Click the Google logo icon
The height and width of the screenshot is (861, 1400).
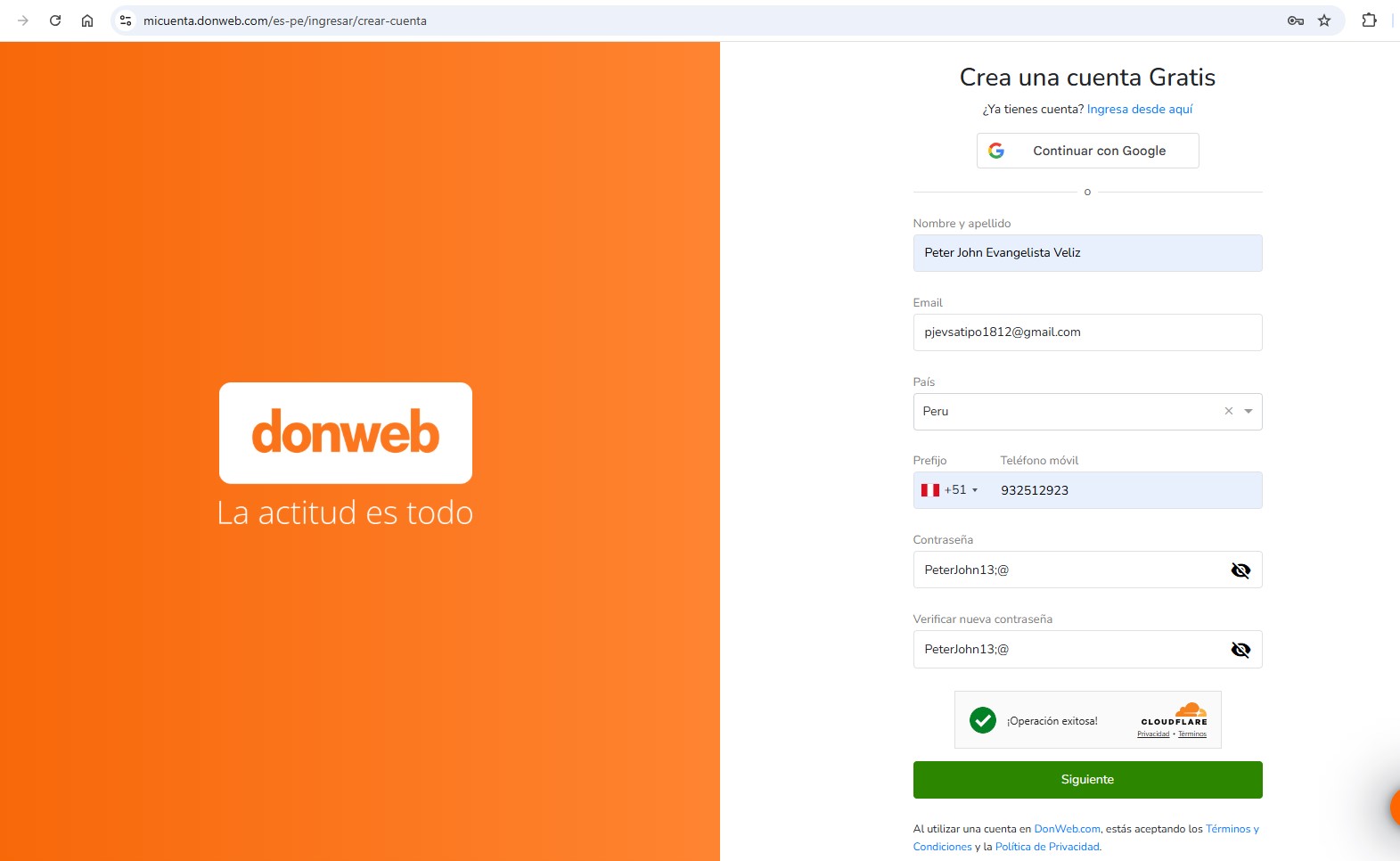pos(996,151)
